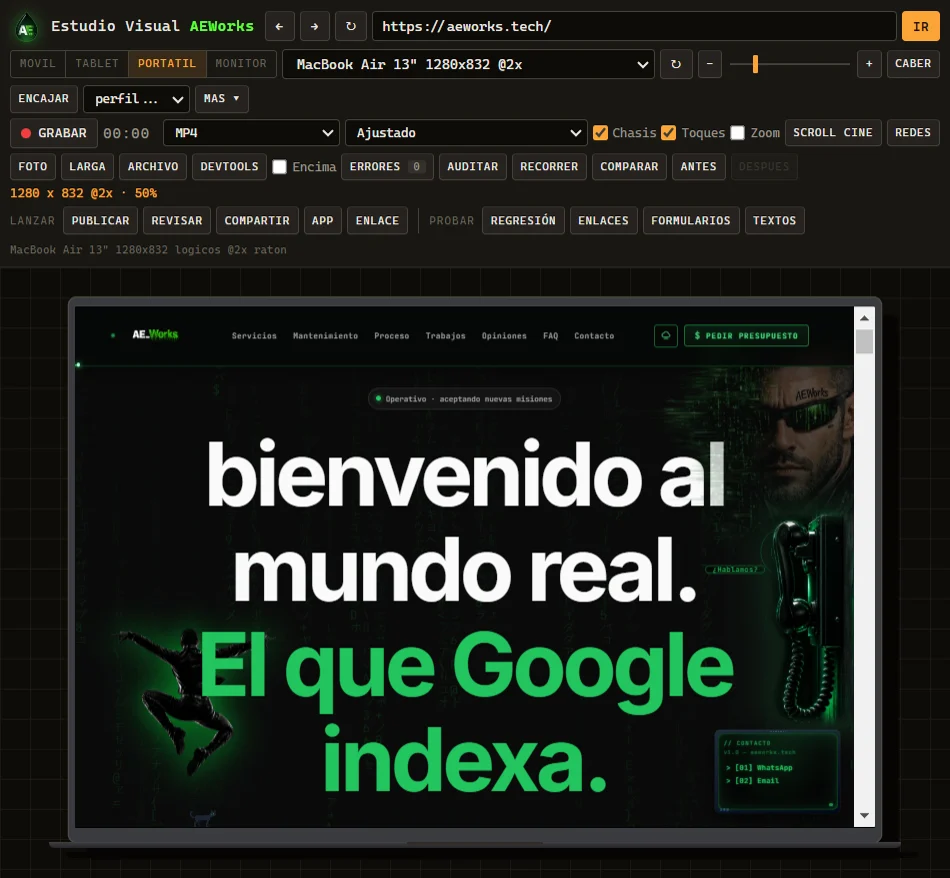Viewport: 950px width, 878px height.
Task: Switch to the TABLET device tab
Action: [x=97, y=64]
